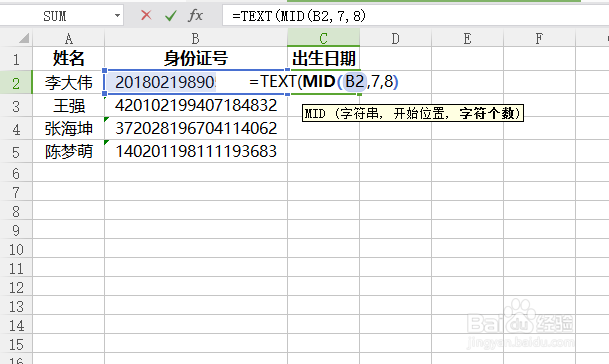Click the 出生日期 header cell
Viewport: 609px width, 364px height.
tap(324, 59)
